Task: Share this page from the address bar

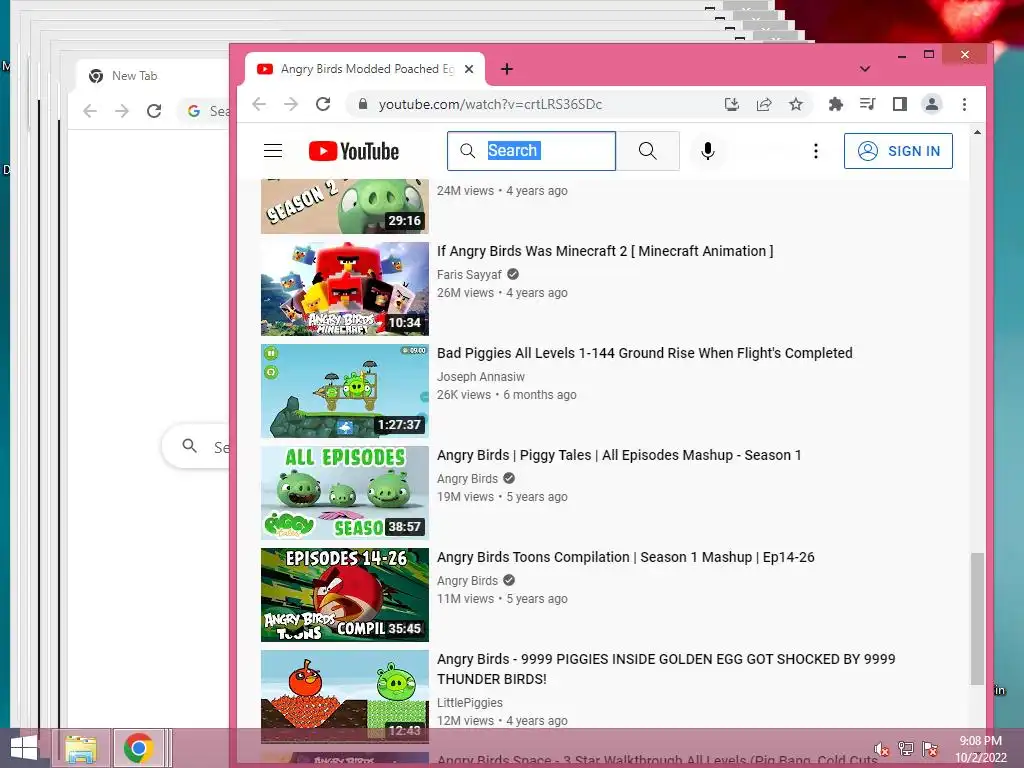Action: 763,104
